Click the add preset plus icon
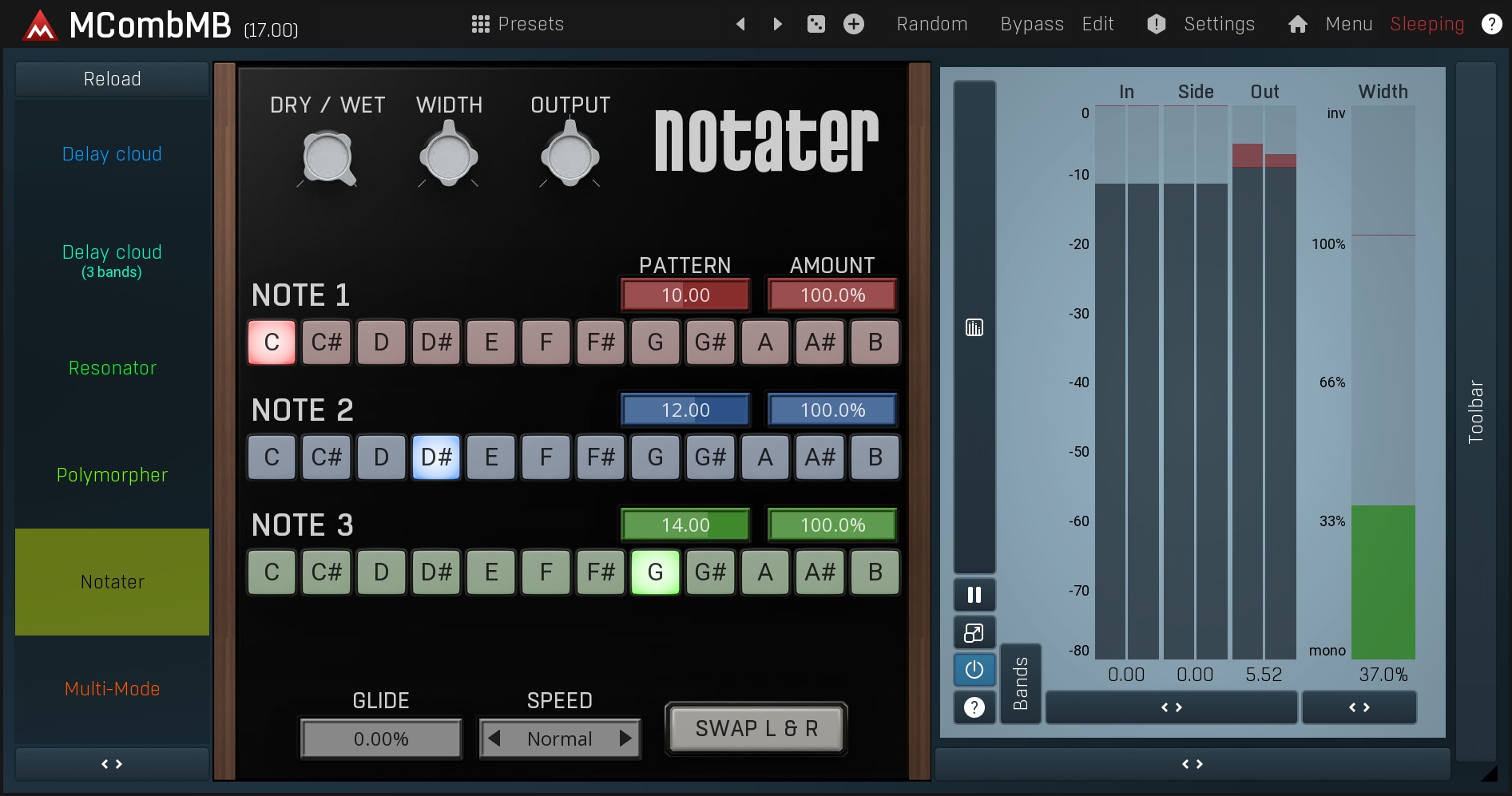The image size is (1512, 796). [854, 24]
